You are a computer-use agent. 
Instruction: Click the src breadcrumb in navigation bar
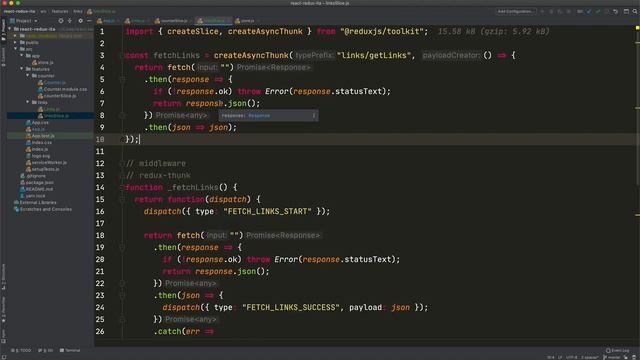(43, 11)
